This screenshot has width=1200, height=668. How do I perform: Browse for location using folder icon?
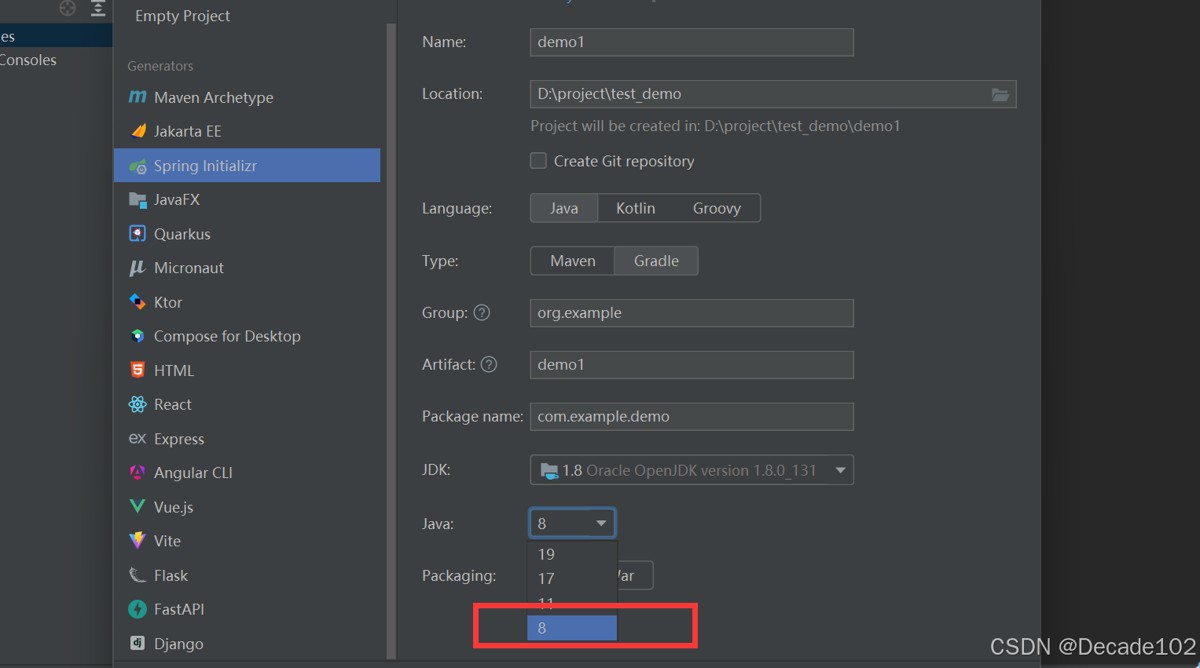coord(1000,94)
